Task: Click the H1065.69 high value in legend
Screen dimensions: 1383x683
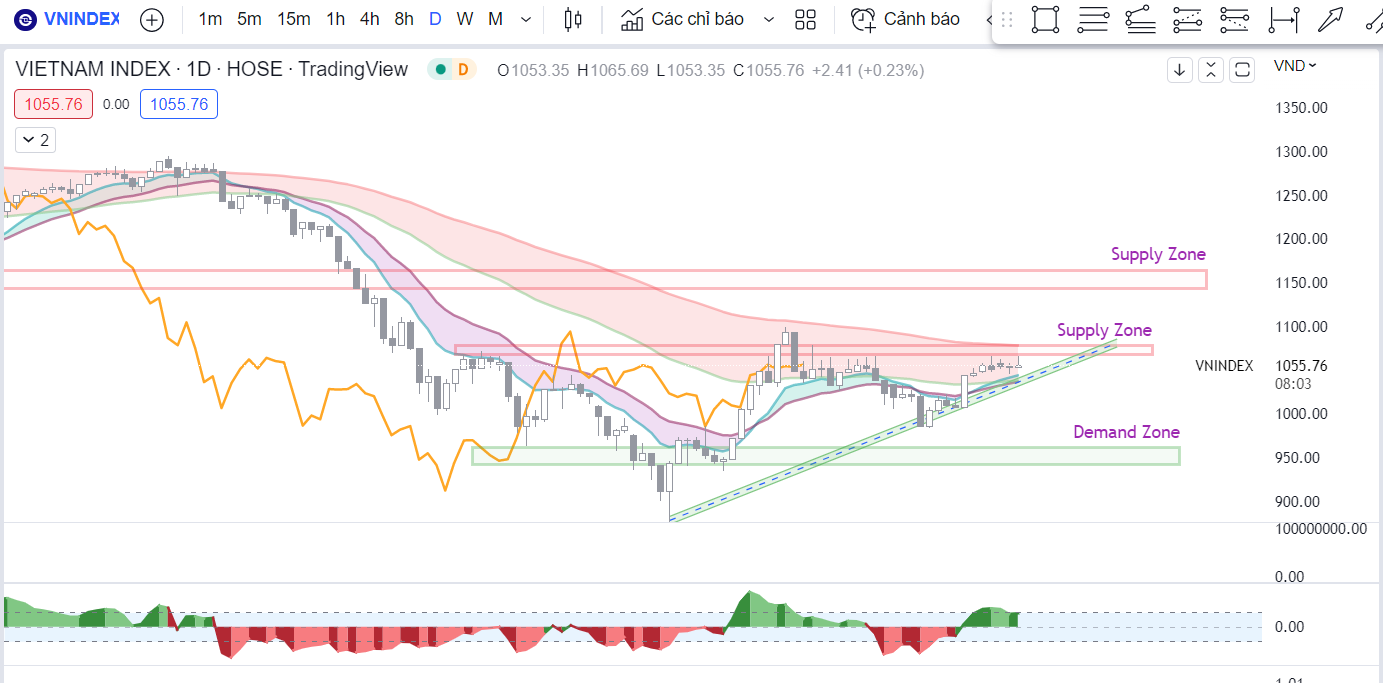Action: point(612,70)
